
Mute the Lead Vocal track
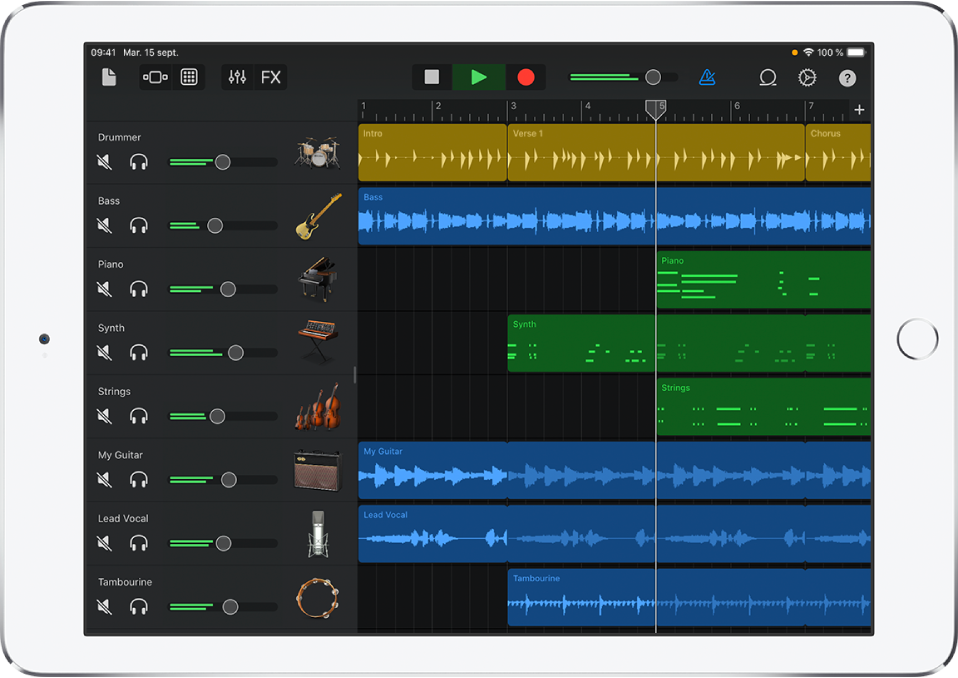coord(104,543)
